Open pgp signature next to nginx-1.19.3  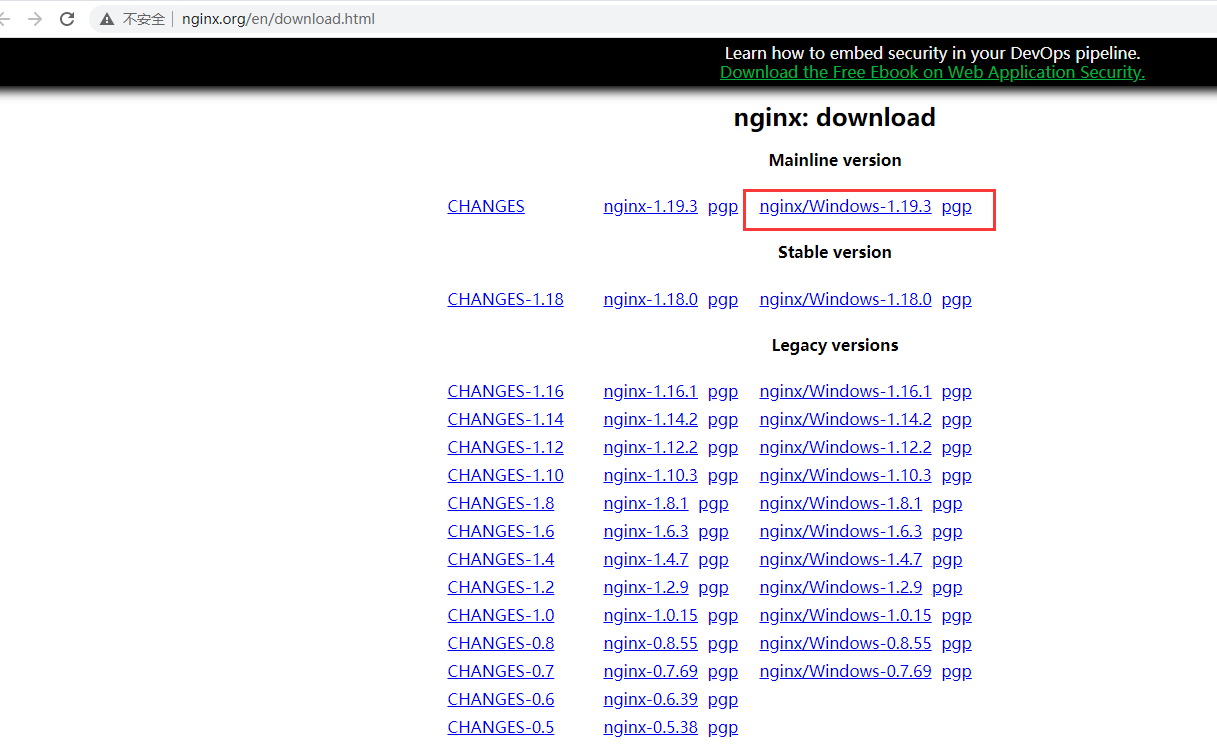tap(722, 206)
